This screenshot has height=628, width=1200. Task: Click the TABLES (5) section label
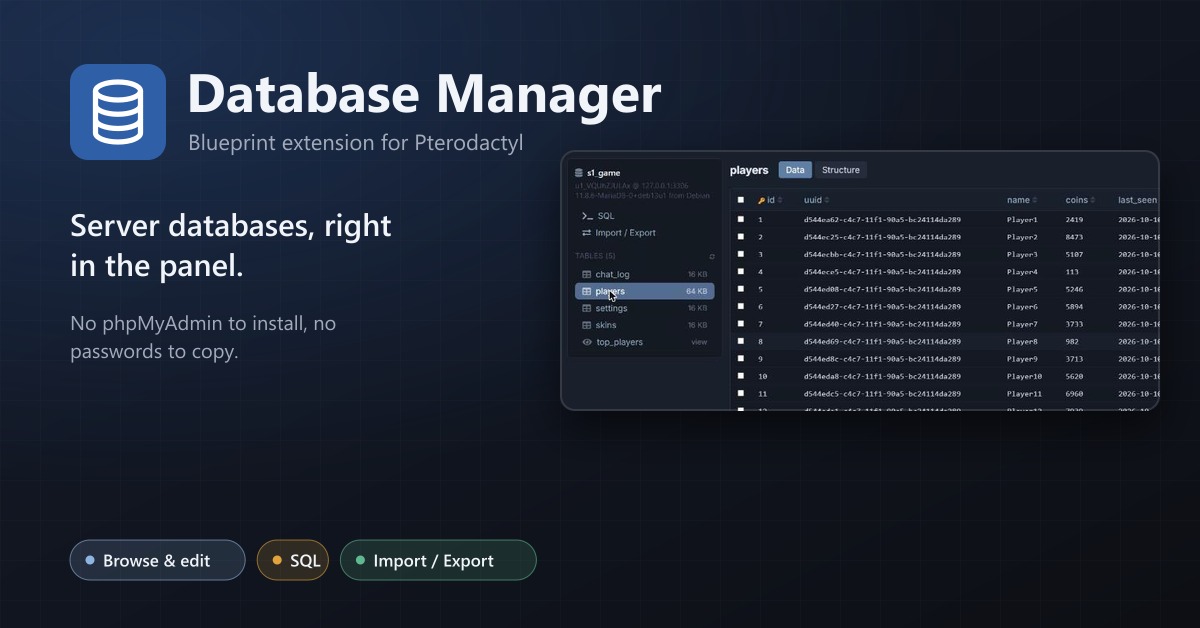(x=595, y=256)
